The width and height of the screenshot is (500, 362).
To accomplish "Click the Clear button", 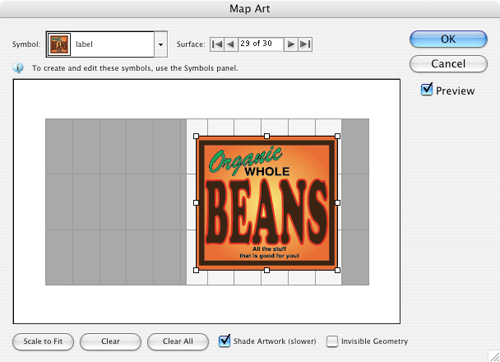I will [x=110, y=342].
